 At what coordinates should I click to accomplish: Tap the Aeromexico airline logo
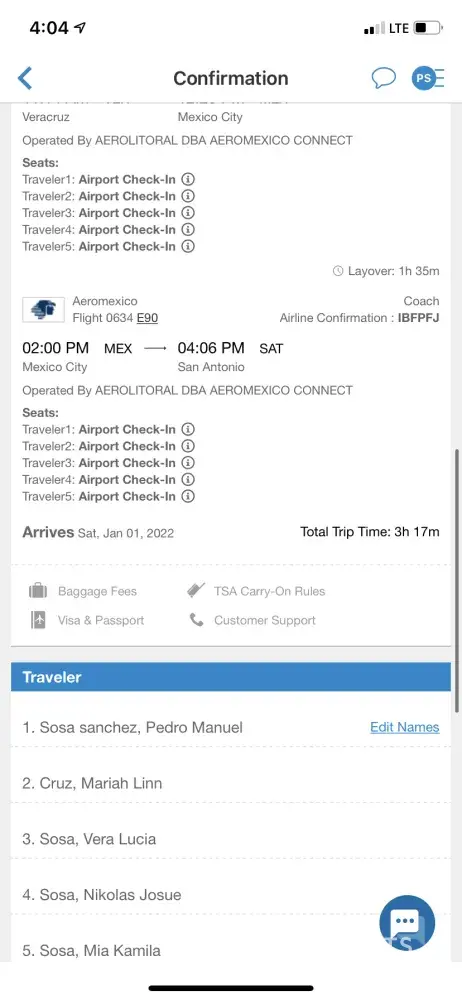pyautogui.click(x=43, y=309)
